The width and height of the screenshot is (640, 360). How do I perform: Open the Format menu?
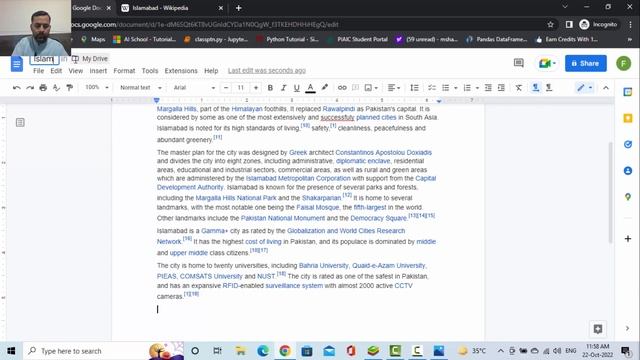124,71
